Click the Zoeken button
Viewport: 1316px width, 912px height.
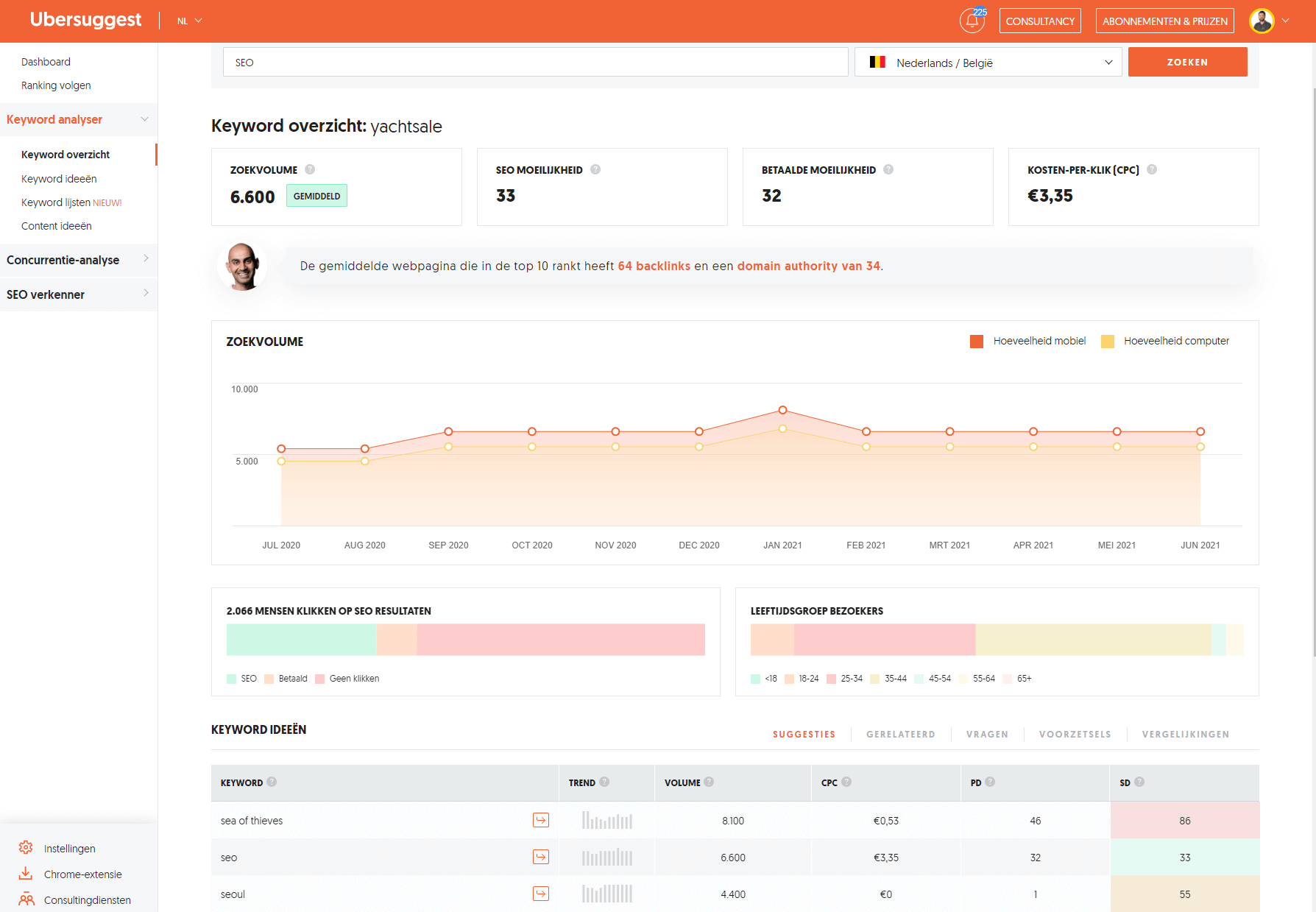1187,62
